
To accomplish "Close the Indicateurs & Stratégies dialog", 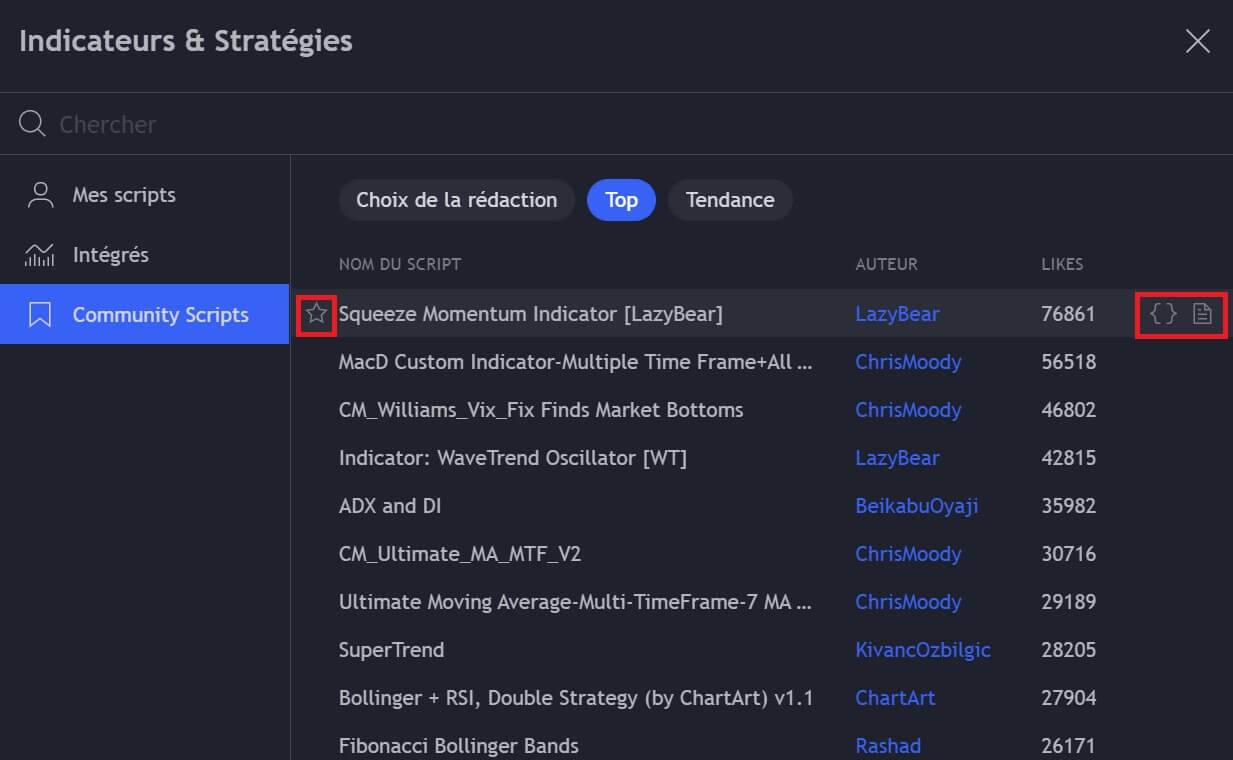I will coord(1197,41).
